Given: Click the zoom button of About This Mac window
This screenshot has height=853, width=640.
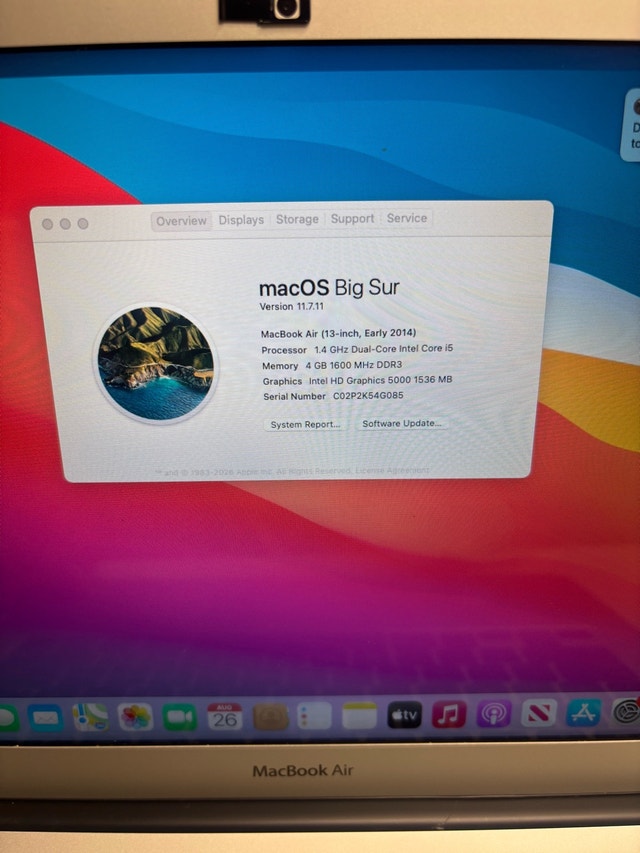Looking at the screenshot, I should click(83, 223).
